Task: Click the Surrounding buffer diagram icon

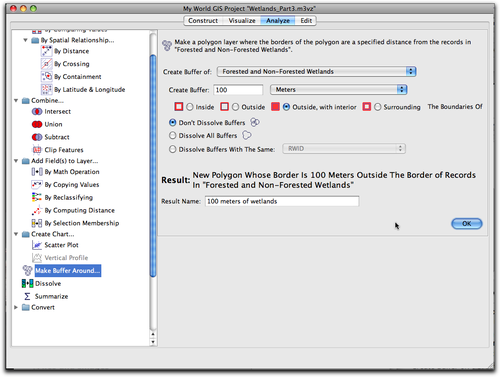Action: [367, 107]
